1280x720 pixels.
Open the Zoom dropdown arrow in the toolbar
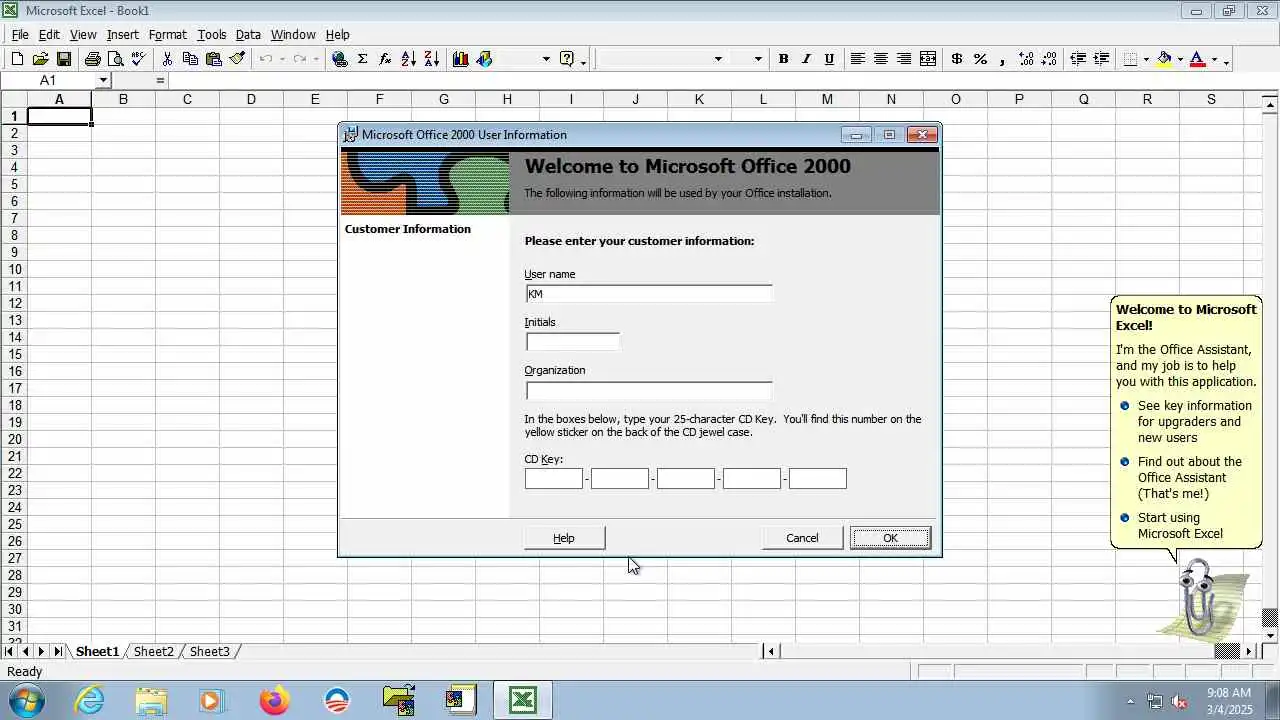click(x=546, y=59)
